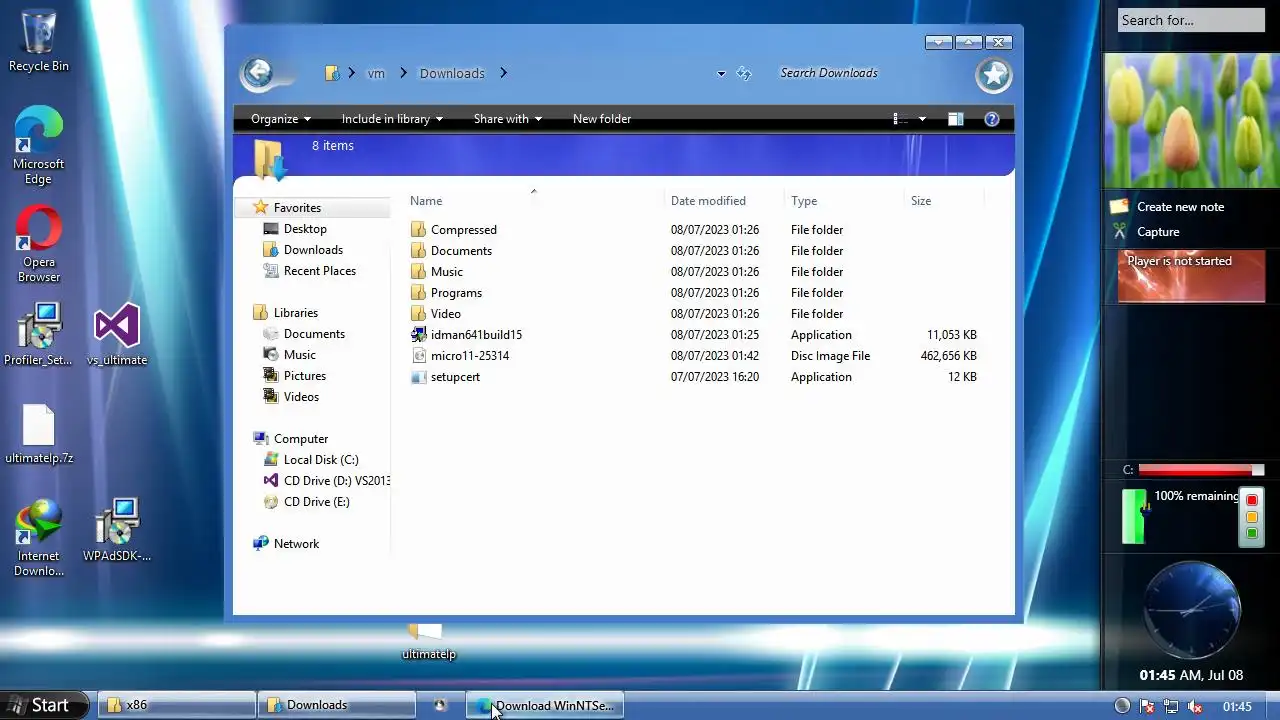This screenshot has height=720, width=1280.
Task: Click the Downloads breadcrumb in address bar
Action: (x=452, y=73)
